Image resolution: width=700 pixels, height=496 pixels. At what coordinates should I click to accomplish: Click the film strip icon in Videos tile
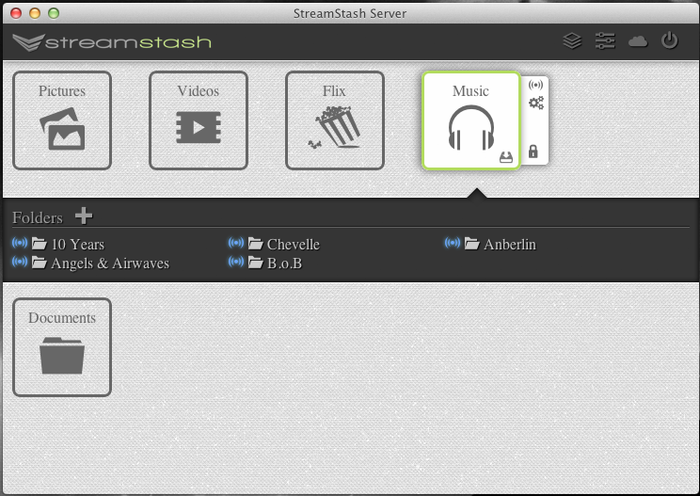coord(198,127)
